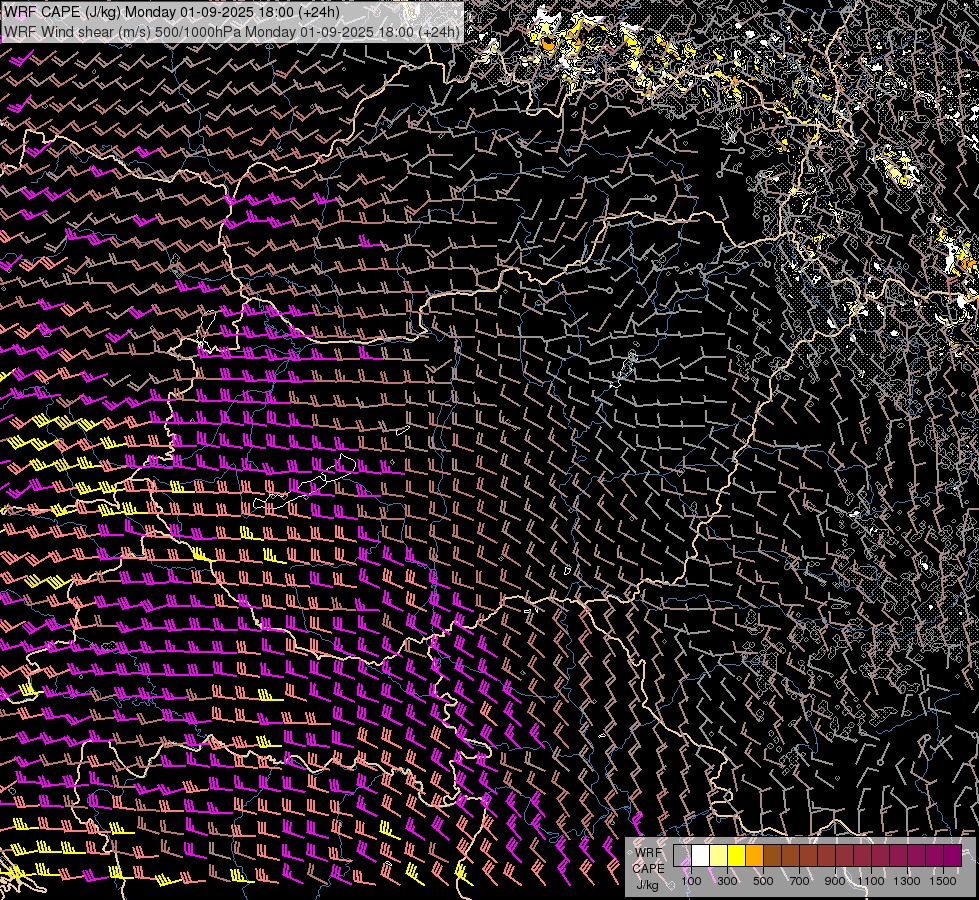Select the bright yellow legend swatch
Viewport: 979px width, 900px height.
737,855
